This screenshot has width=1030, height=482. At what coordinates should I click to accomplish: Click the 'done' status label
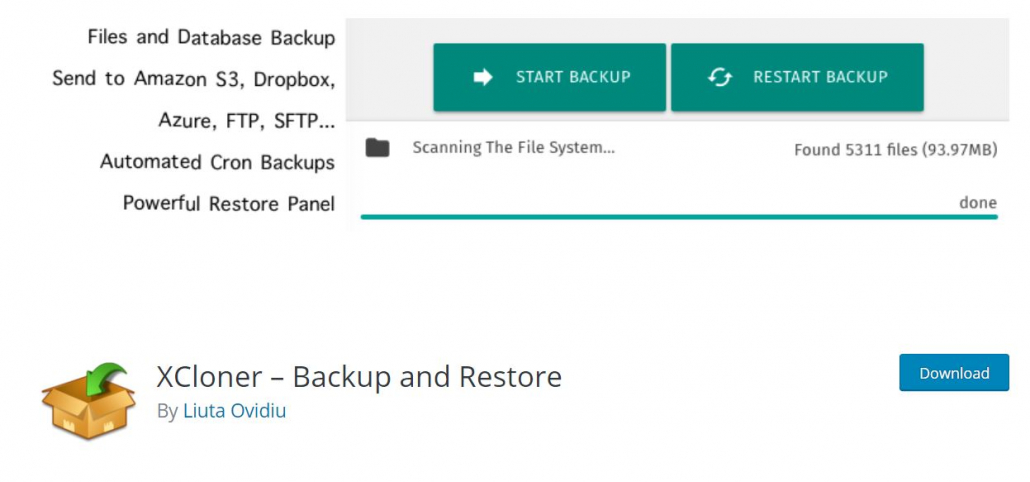pos(977,203)
